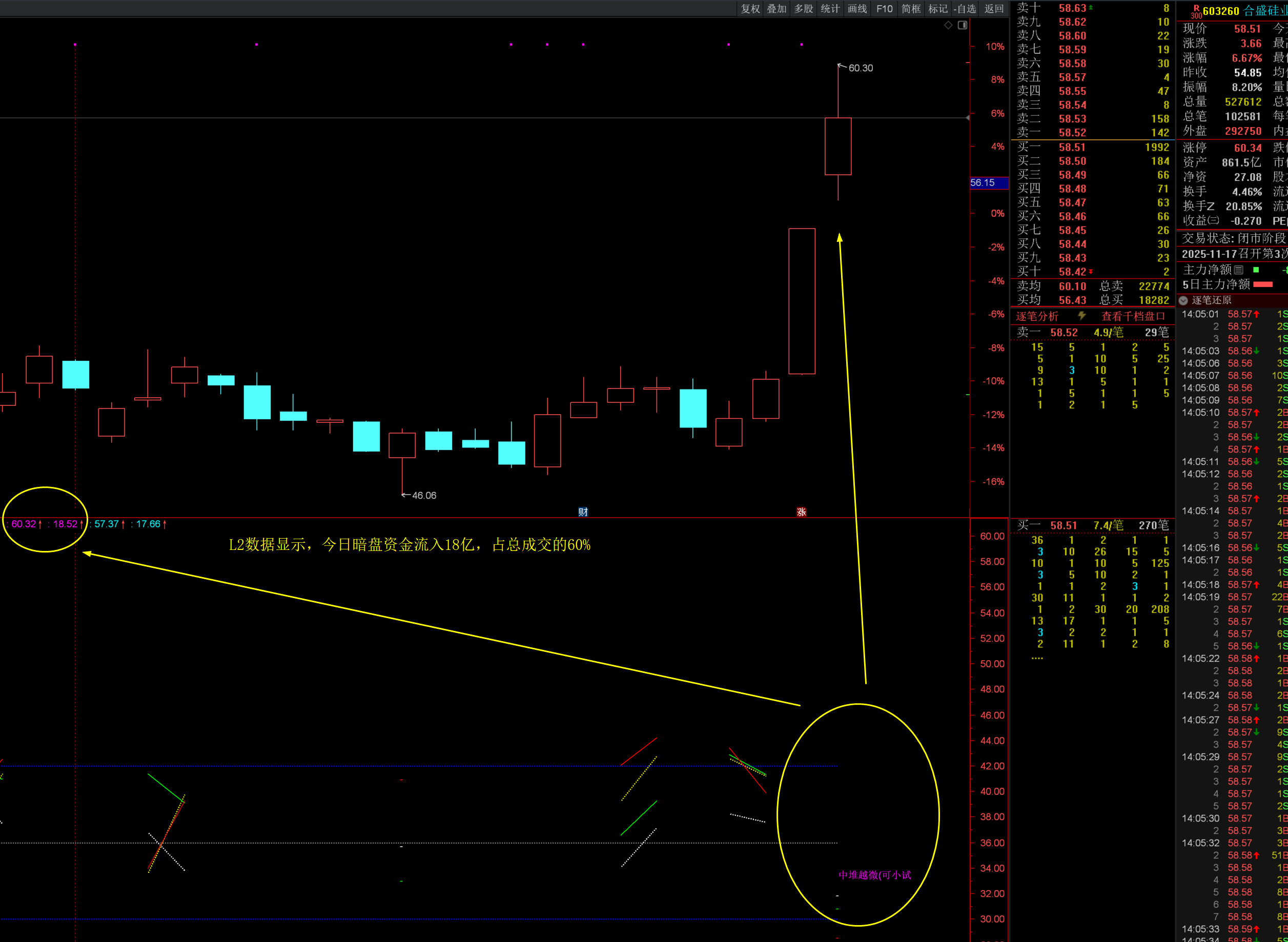The width and height of the screenshot is (1288, 942).
Task: Click the 收益 quarter indicator (三) icon
Action: click(x=1213, y=221)
